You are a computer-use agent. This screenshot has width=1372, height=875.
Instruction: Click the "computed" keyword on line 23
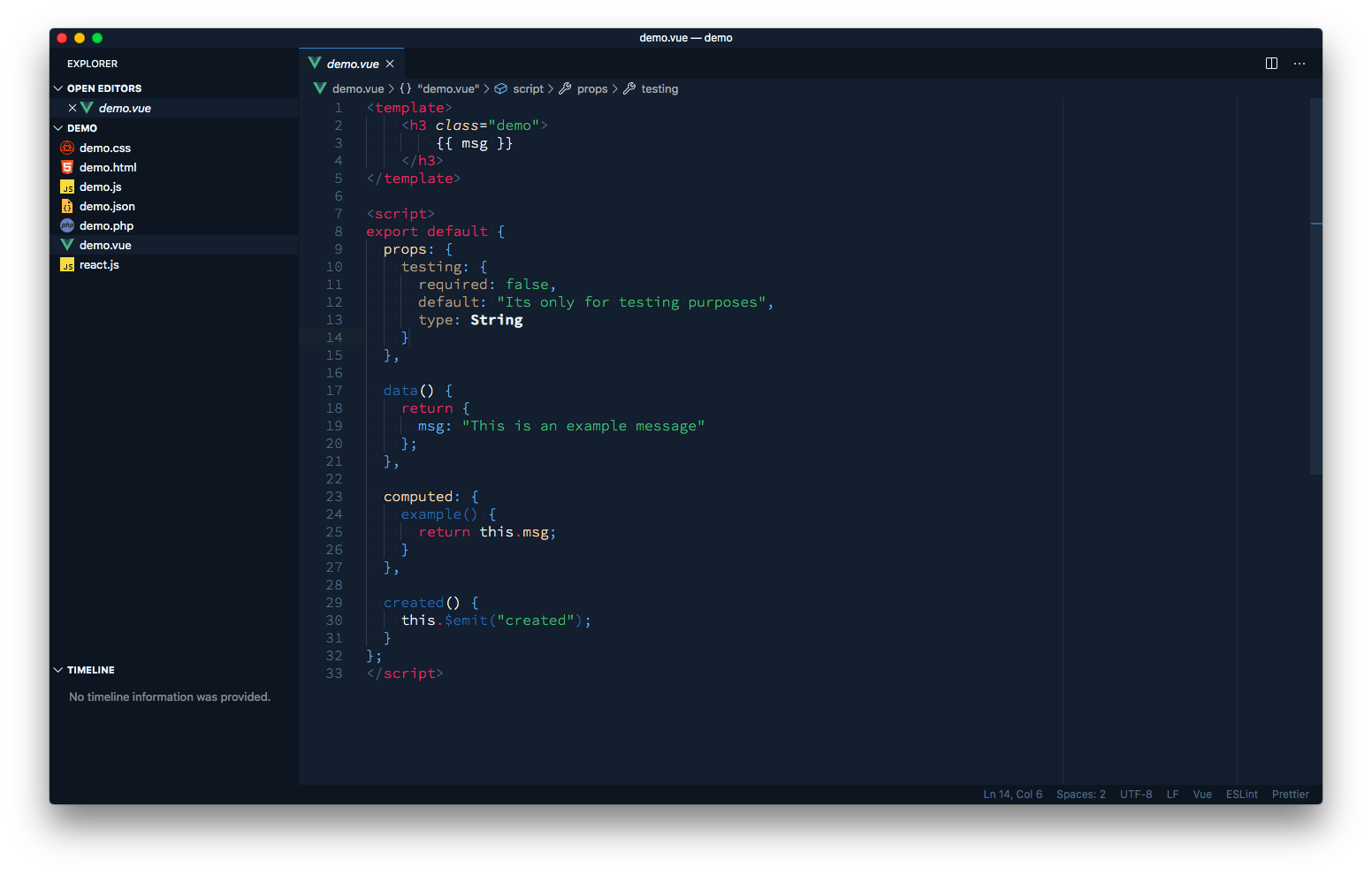418,497
